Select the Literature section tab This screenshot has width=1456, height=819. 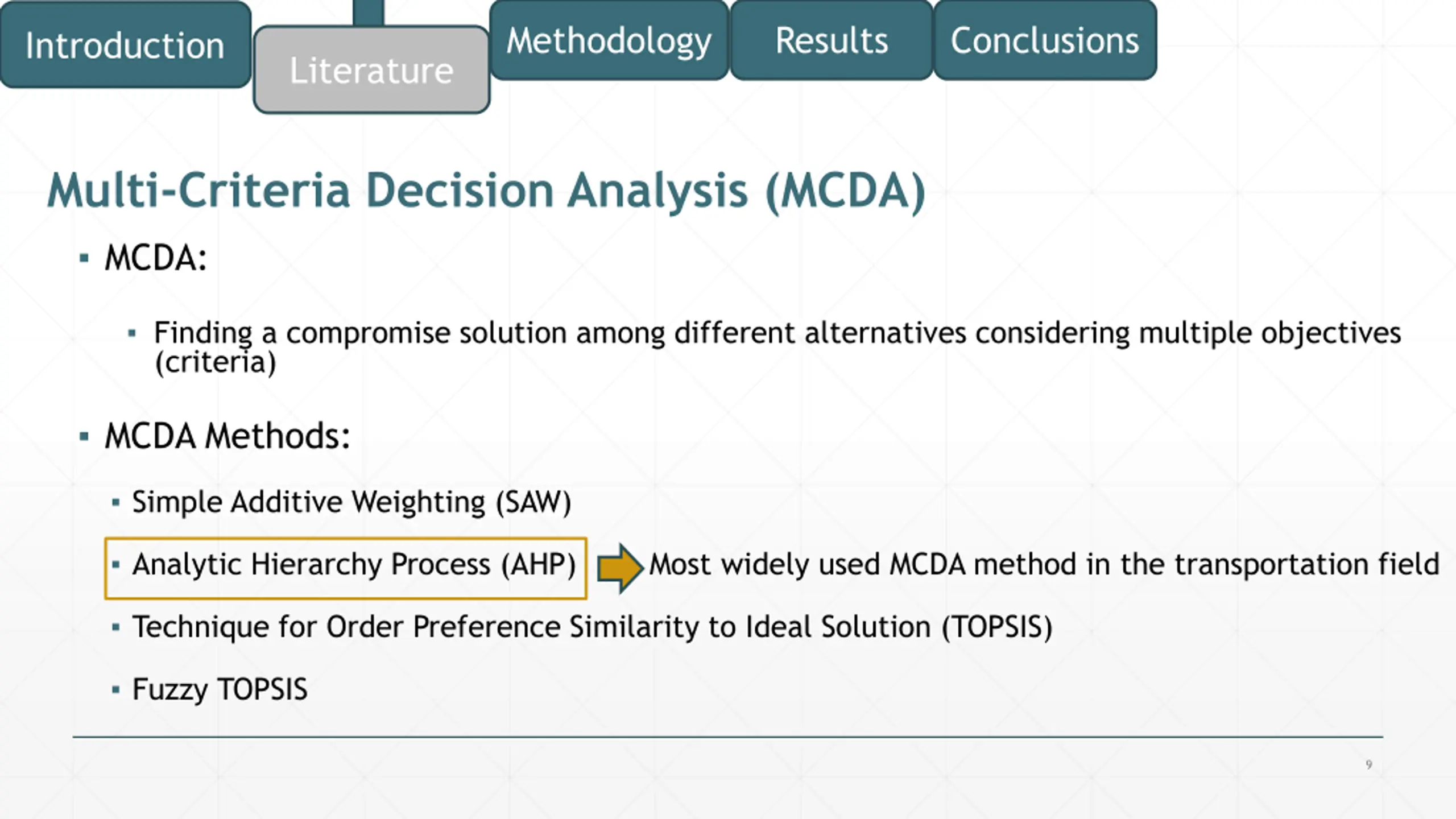(371, 70)
